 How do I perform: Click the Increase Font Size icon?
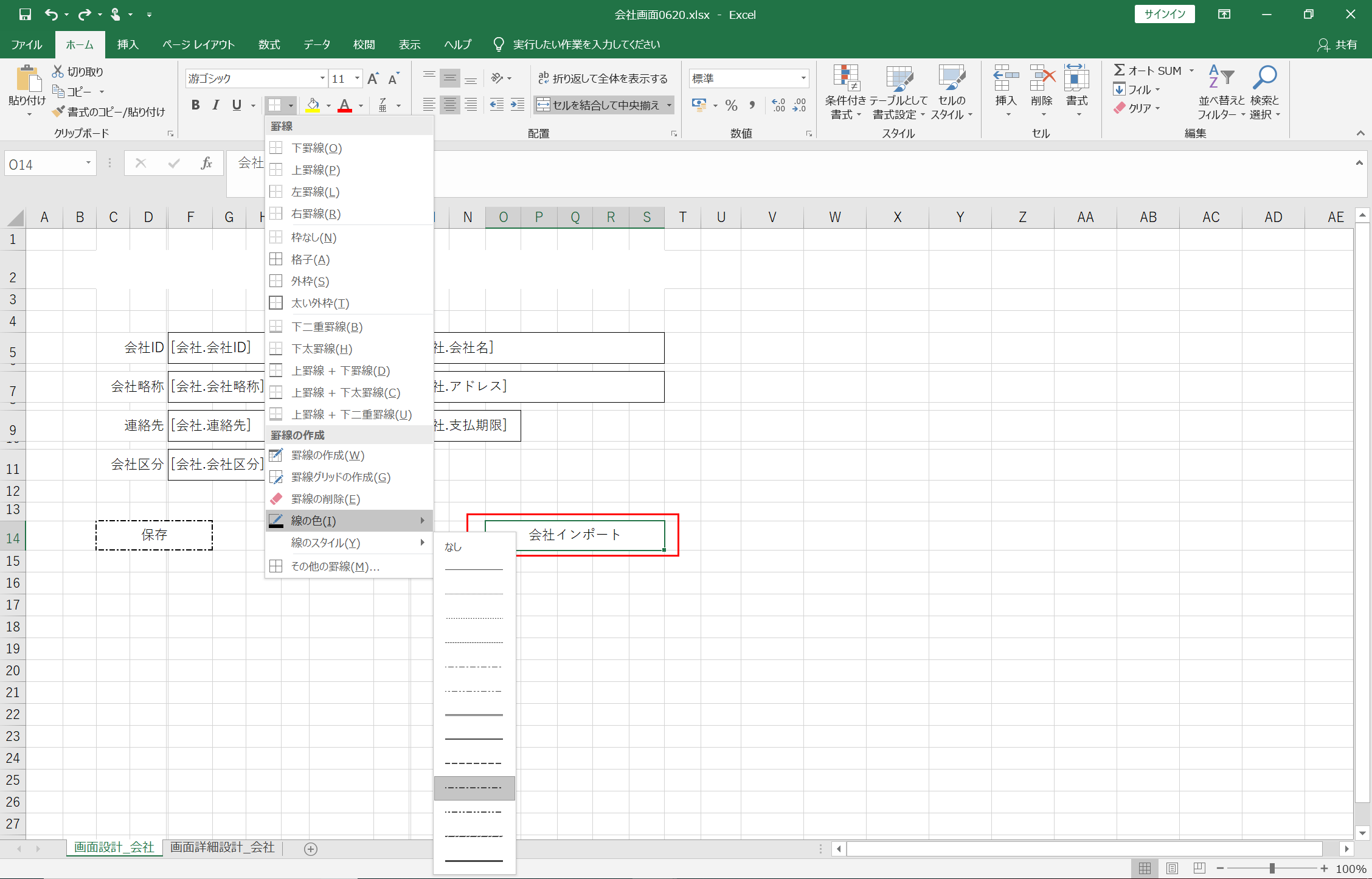(x=373, y=78)
